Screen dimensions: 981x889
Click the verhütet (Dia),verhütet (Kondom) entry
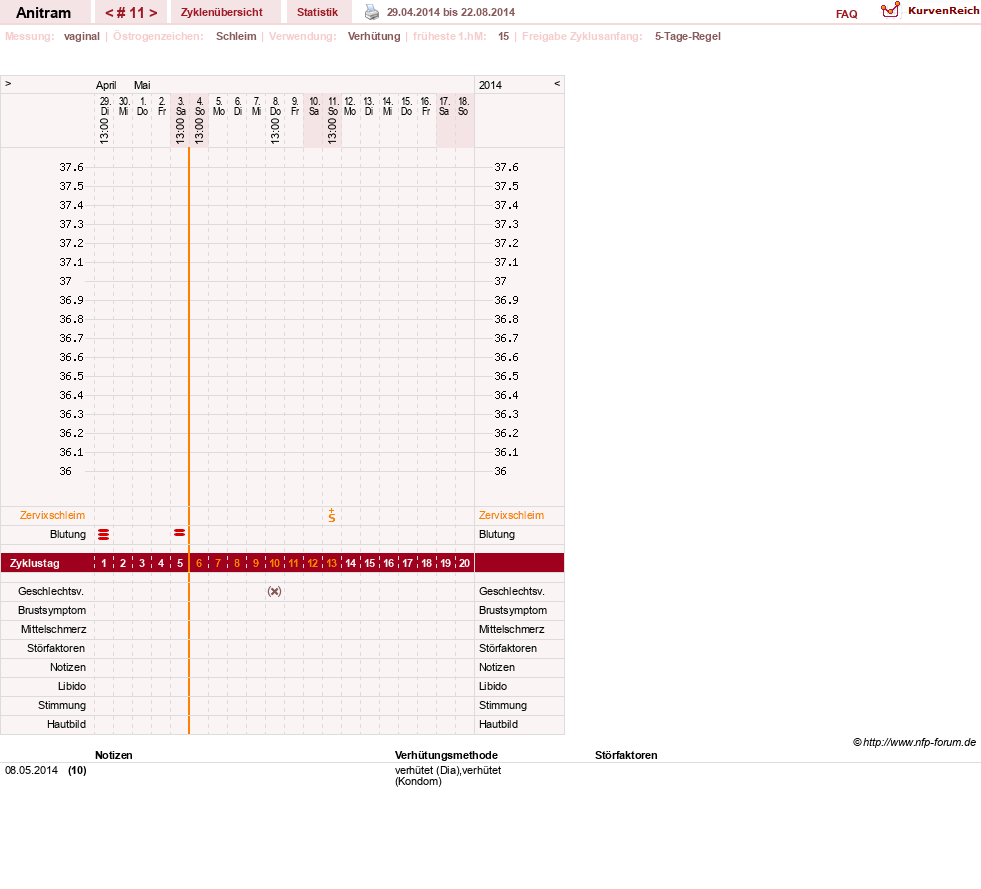448,776
